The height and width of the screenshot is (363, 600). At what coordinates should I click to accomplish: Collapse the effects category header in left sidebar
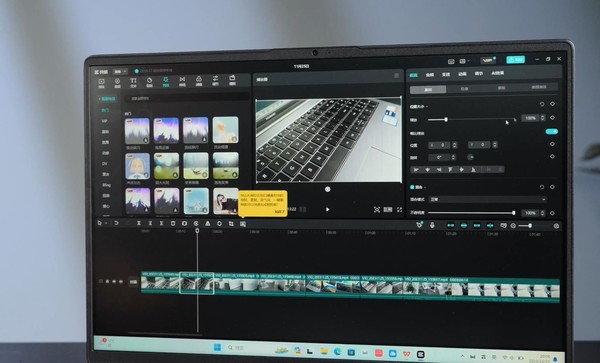[x=107, y=99]
